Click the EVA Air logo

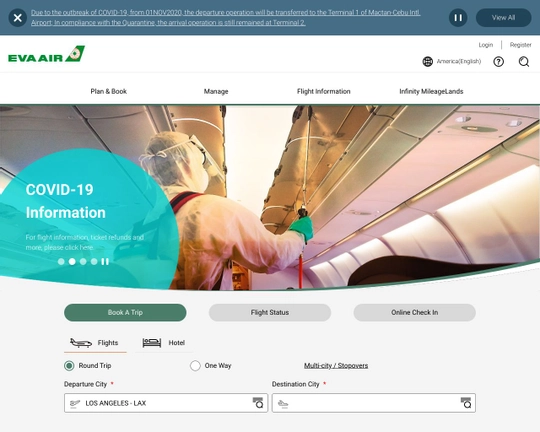[x=46, y=54]
